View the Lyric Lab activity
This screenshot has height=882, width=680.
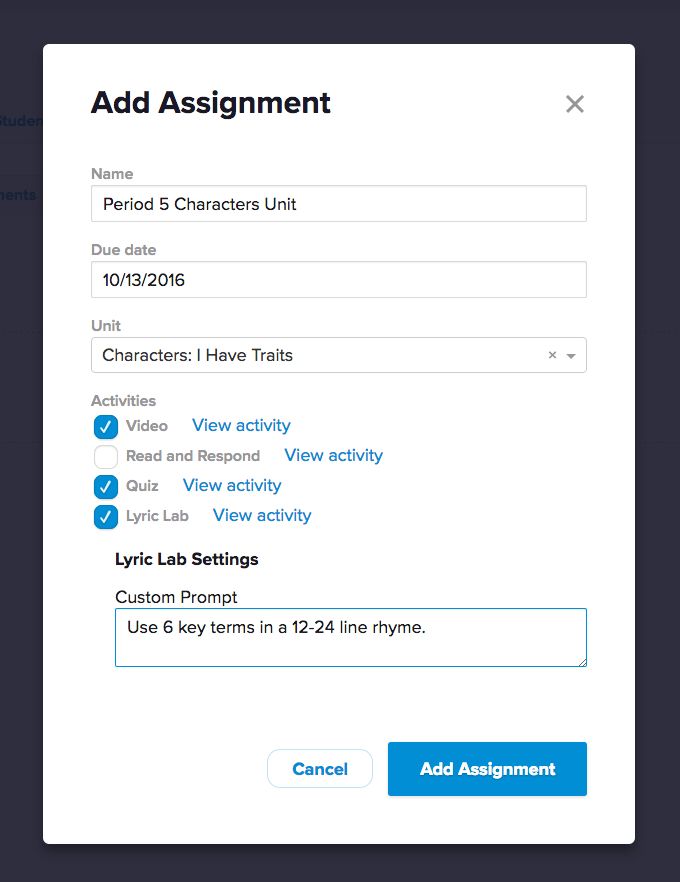click(262, 516)
